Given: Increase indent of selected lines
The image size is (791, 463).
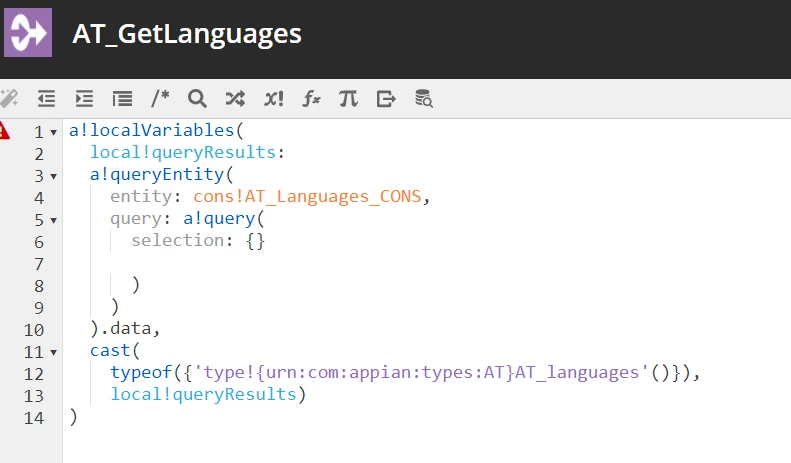Looking at the screenshot, I should (x=84, y=98).
